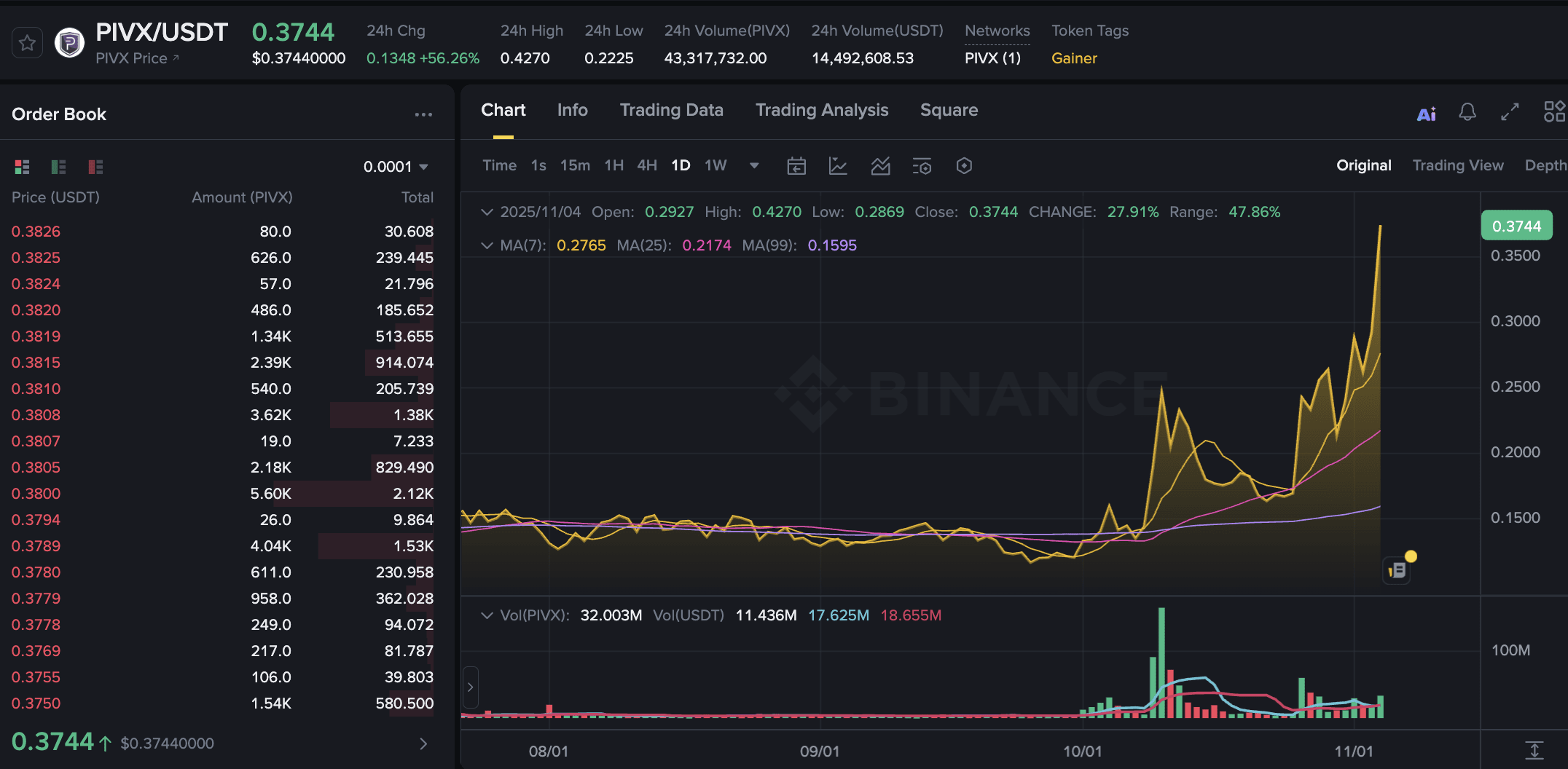Click the 0.3744 last price in order book

click(x=53, y=742)
